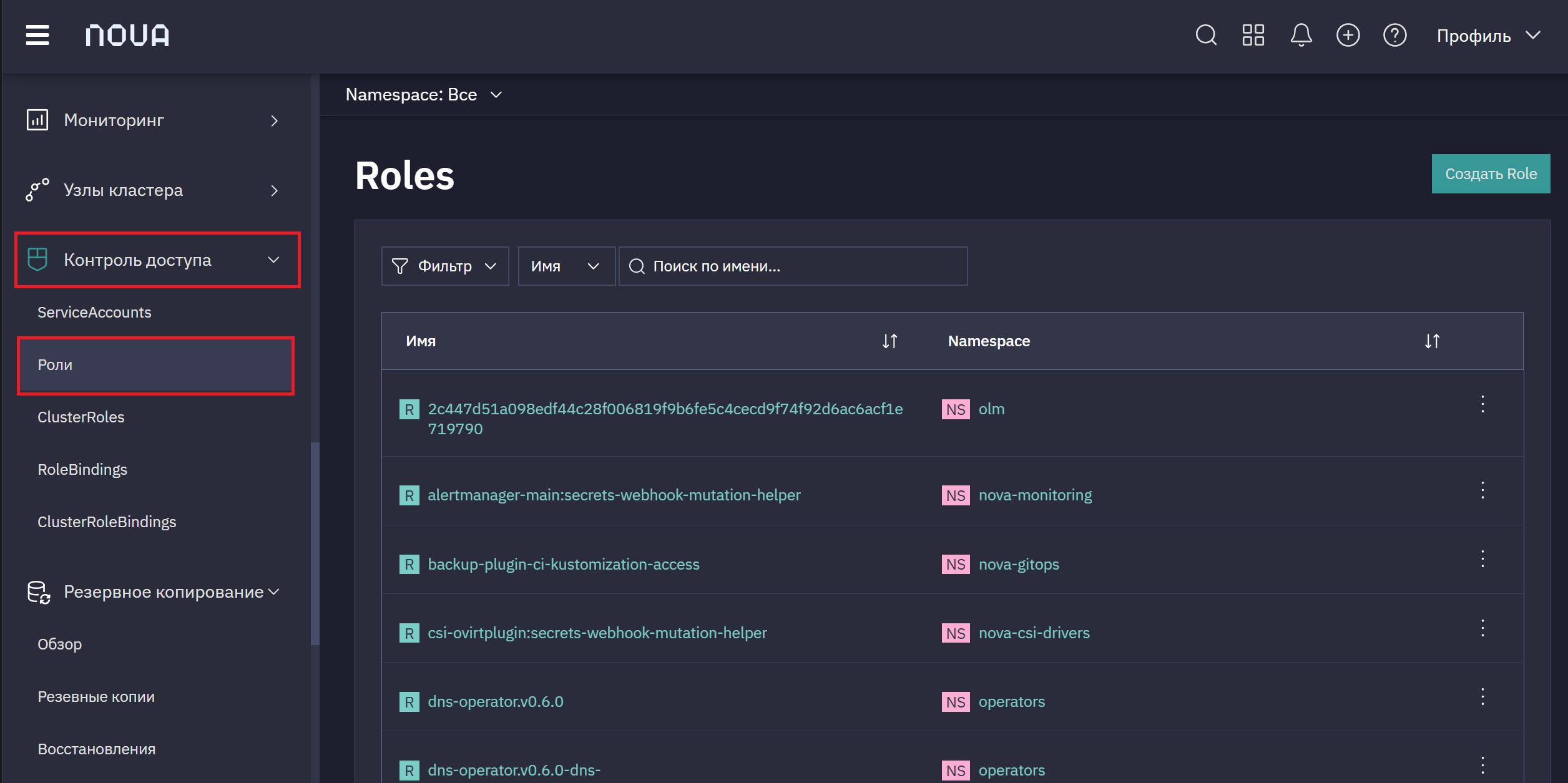This screenshot has height=783, width=1568.
Task: Expand the Мониторинг sidebar section
Action: [153, 120]
